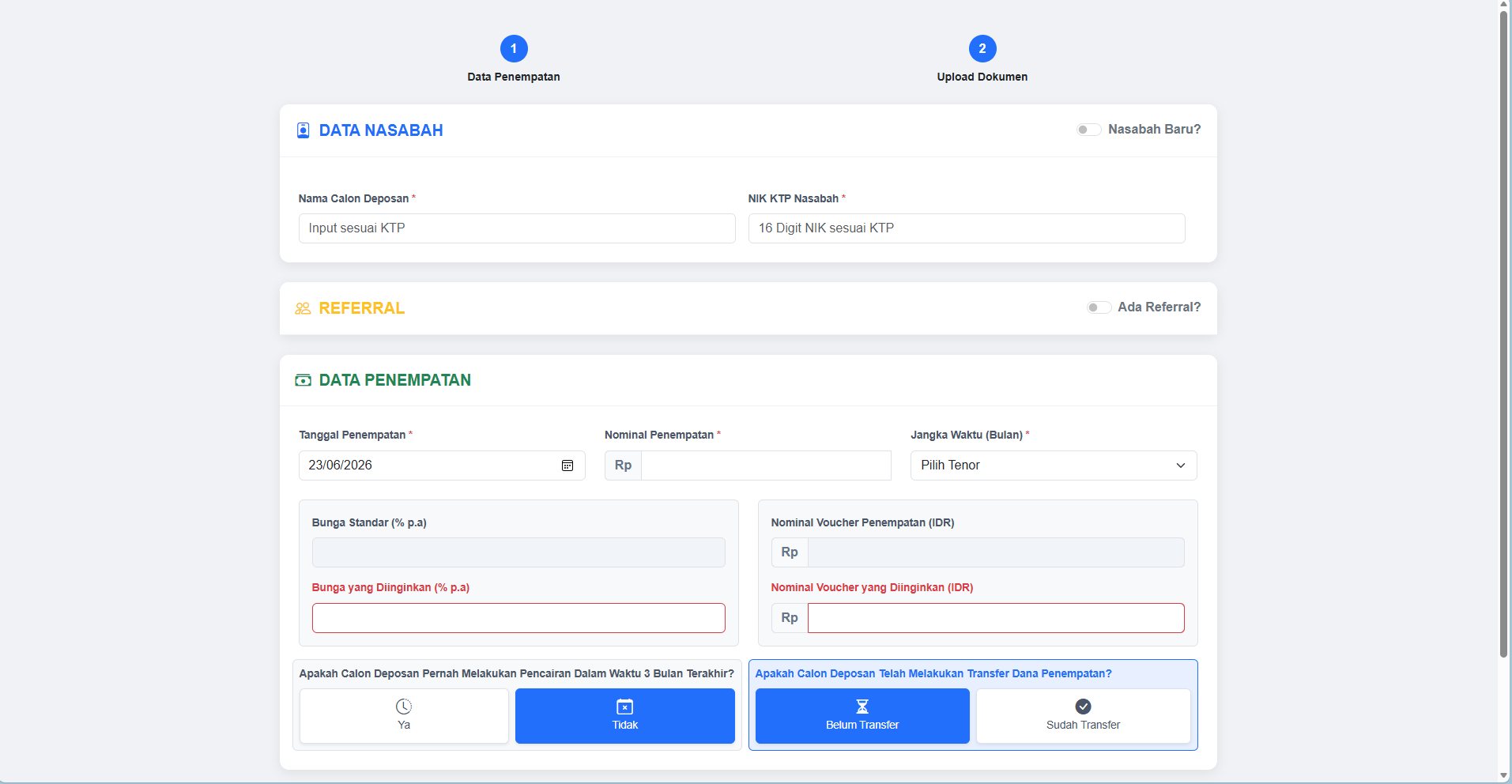Screen dimensions: 1512x784
Task: Click the Data Penempatan money icon
Action: click(x=303, y=380)
